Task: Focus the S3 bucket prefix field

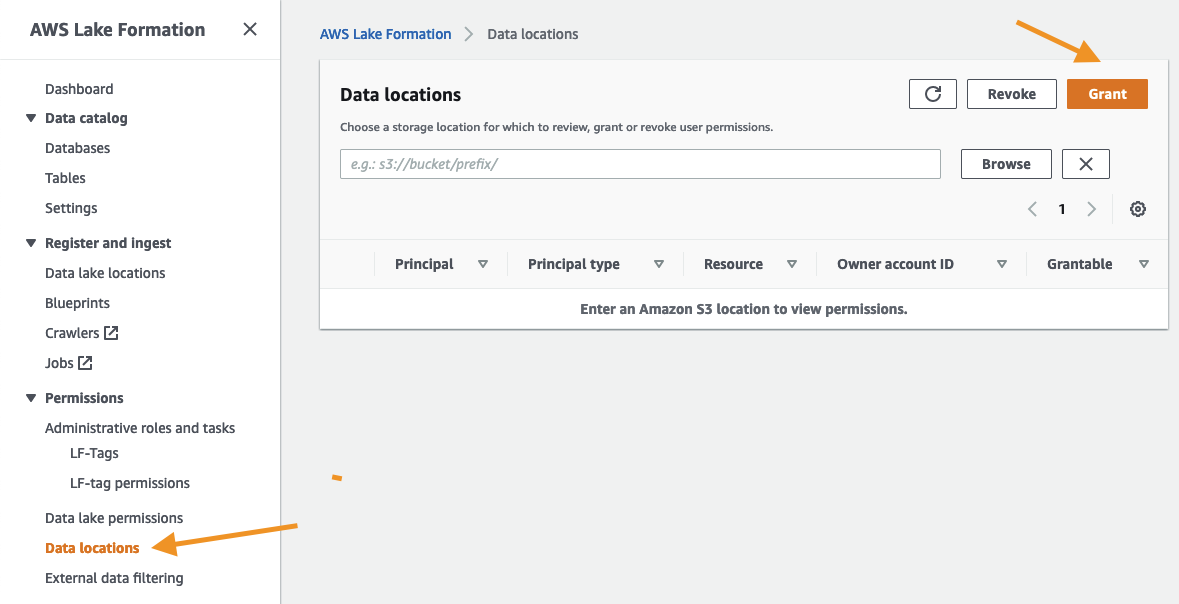Action: 640,164
